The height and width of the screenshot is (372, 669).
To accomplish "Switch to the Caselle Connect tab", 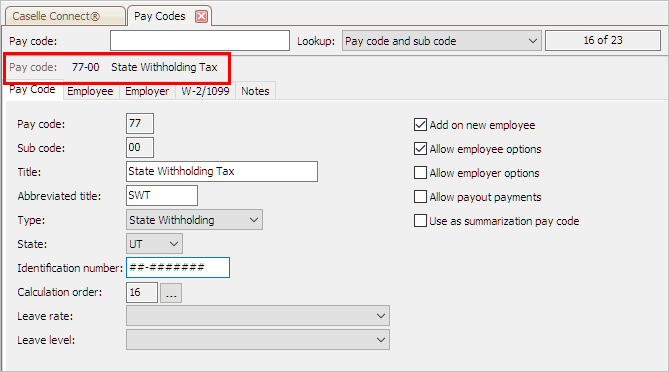I will [x=65, y=16].
